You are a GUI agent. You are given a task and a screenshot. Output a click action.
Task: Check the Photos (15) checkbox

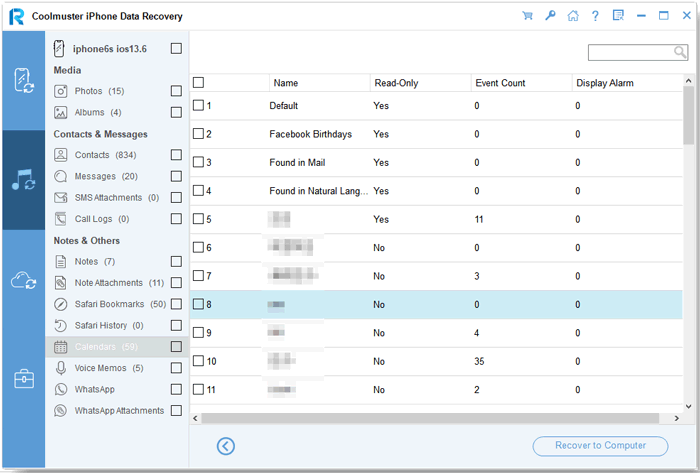pos(176,91)
